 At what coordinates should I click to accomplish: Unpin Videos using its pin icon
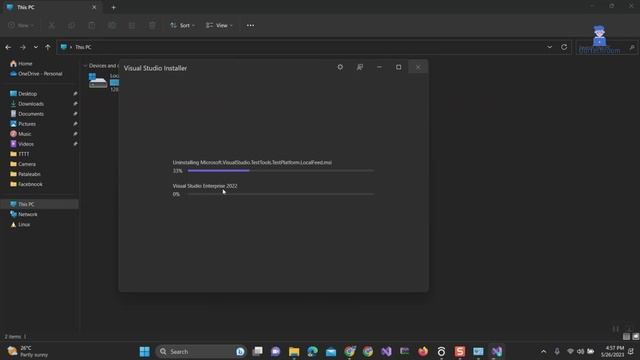click(75, 144)
